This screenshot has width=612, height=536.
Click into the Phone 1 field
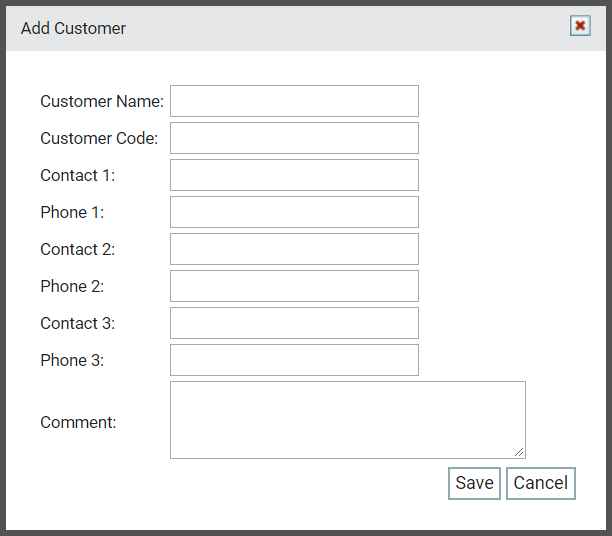click(x=294, y=212)
